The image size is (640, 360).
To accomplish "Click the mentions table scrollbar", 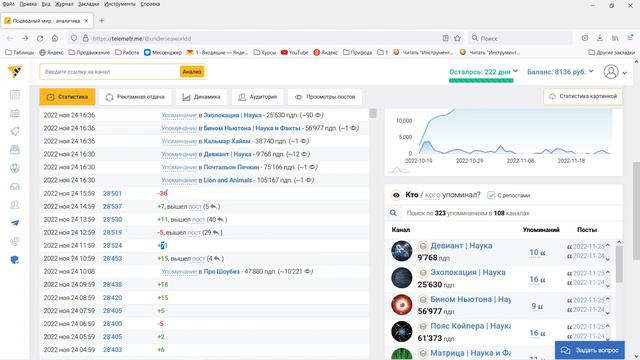I will pyautogui.click(x=619, y=264).
